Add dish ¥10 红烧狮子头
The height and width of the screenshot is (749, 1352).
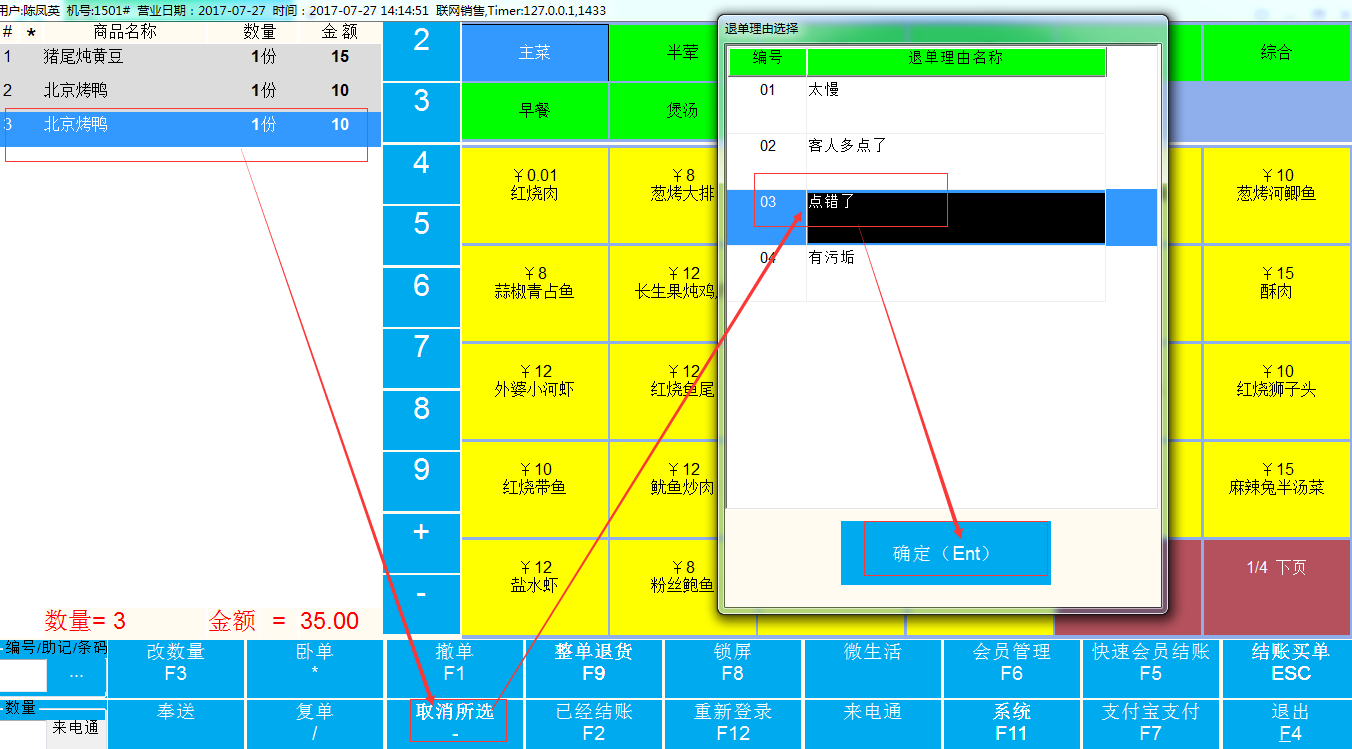tap(1276, 391)
